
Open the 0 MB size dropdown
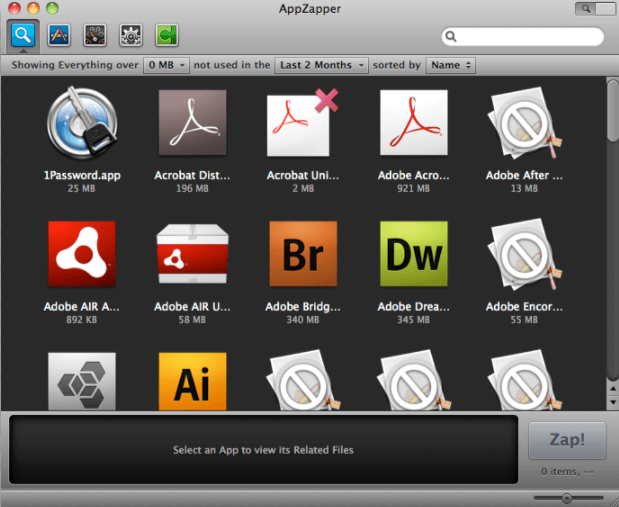pyautogui.click(x=166, y=65)
